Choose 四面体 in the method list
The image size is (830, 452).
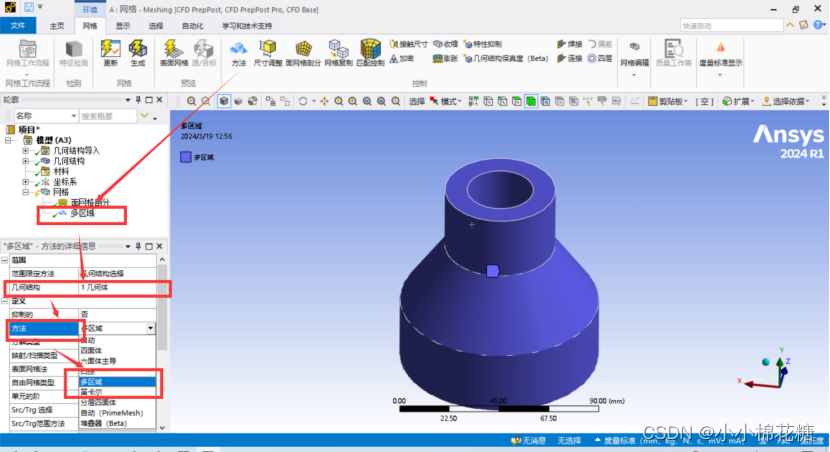coord(118,350)
